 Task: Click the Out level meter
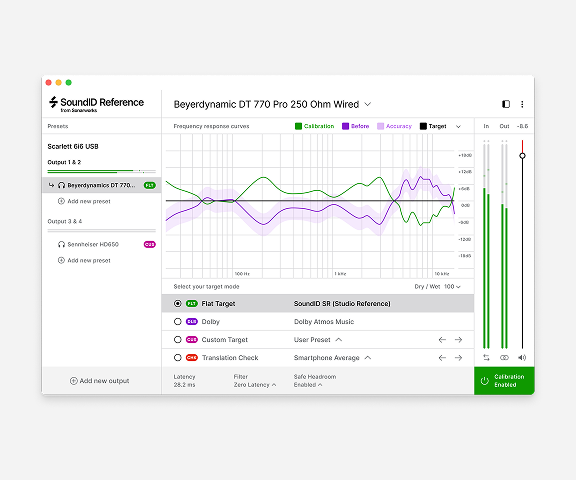pos(504,244)
